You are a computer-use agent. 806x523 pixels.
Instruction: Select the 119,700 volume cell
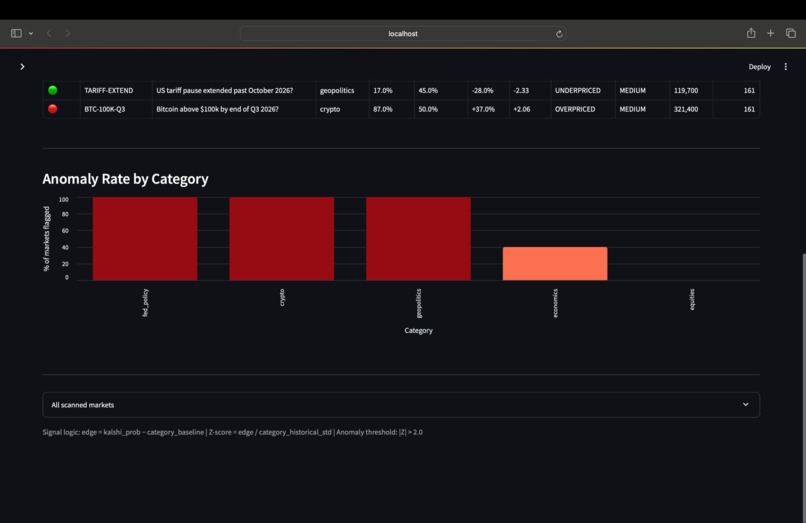pos(691,91)
